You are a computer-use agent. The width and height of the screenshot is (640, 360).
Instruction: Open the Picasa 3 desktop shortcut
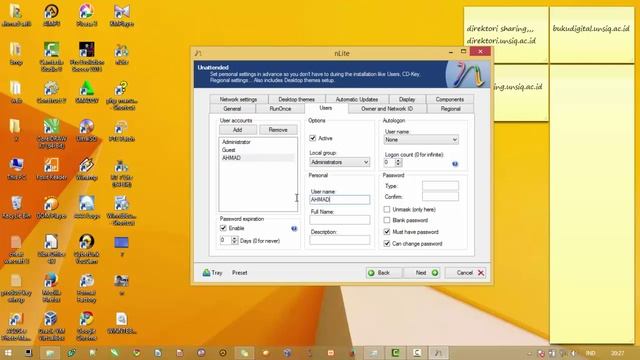(x=87, y=16)
